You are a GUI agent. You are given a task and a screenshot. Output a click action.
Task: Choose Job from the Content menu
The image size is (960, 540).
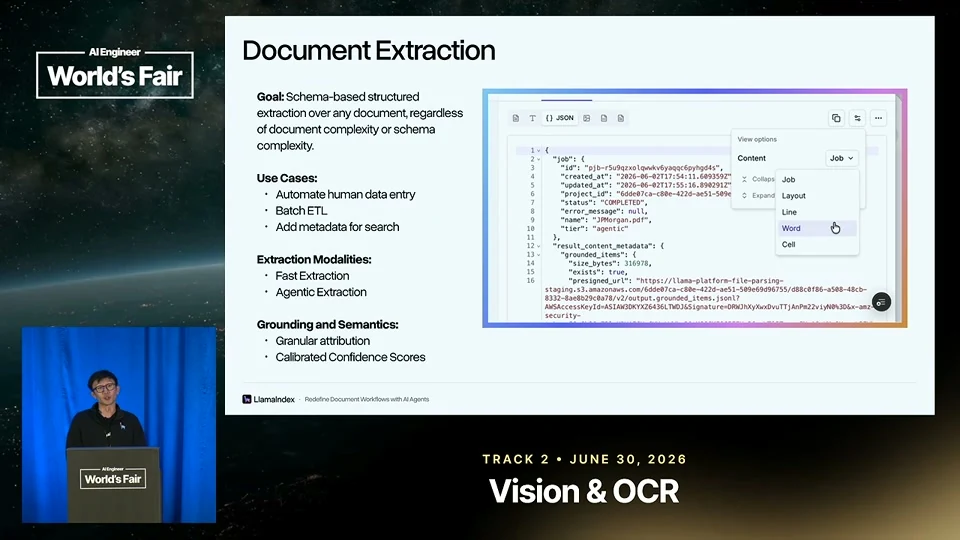click(x=817, y=179)
